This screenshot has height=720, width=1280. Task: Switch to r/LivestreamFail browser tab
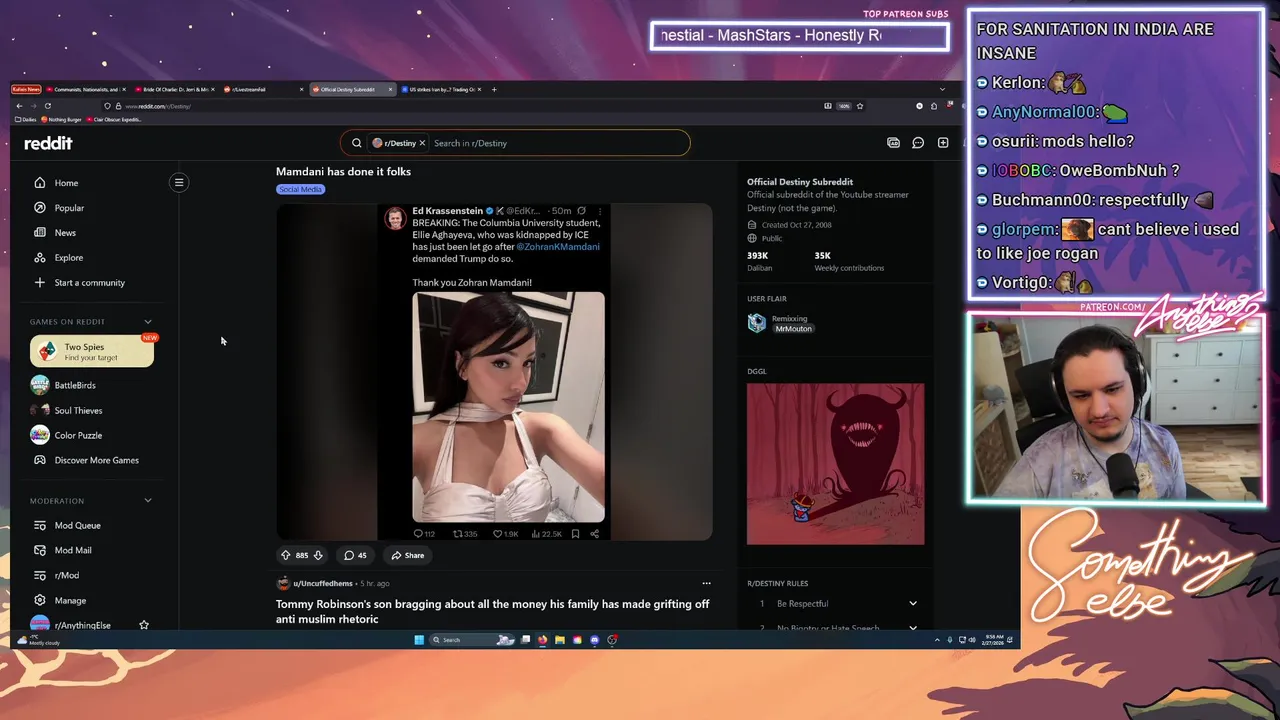coord(262,89)
